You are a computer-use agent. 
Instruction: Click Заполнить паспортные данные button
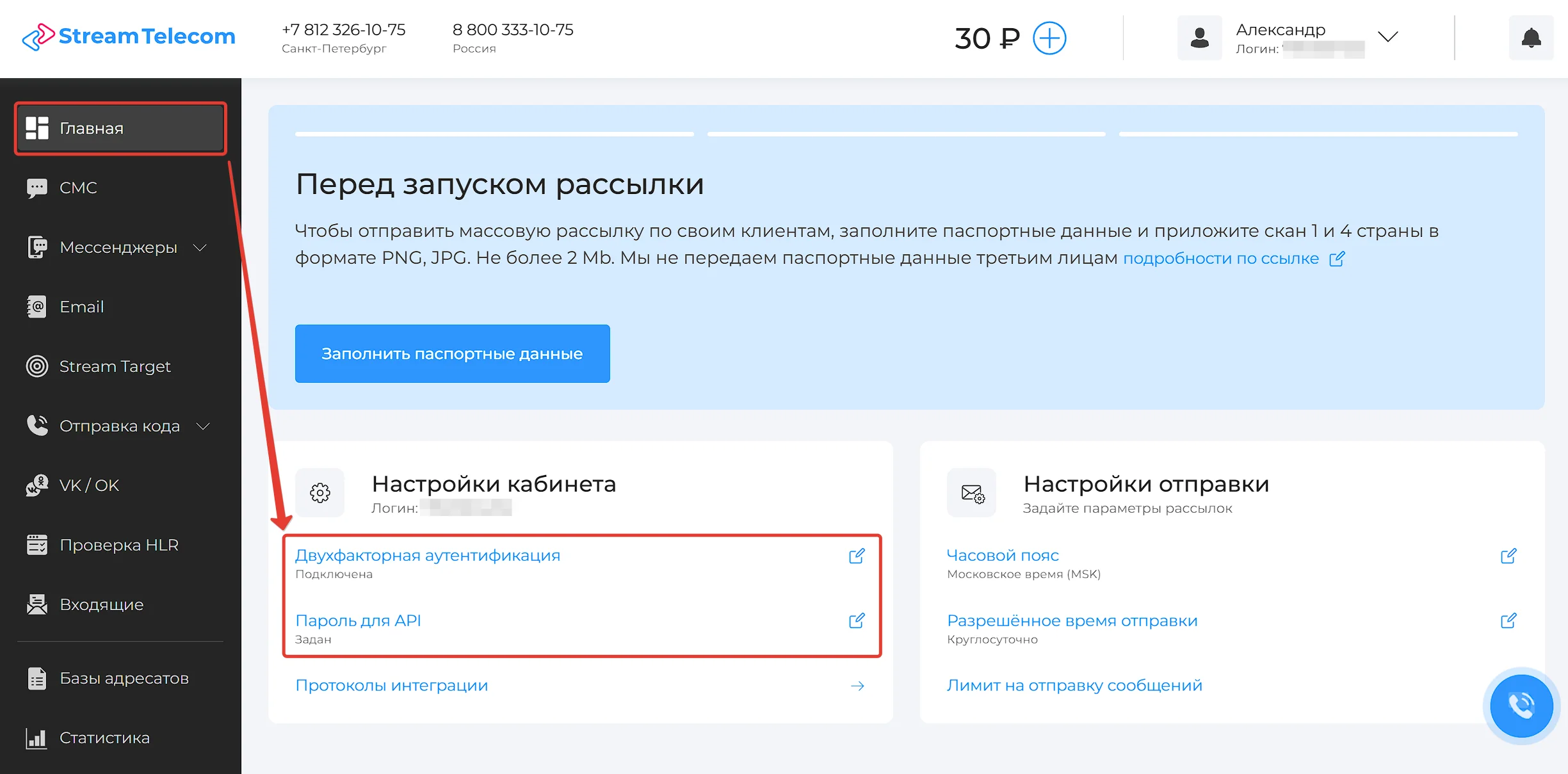452,353
